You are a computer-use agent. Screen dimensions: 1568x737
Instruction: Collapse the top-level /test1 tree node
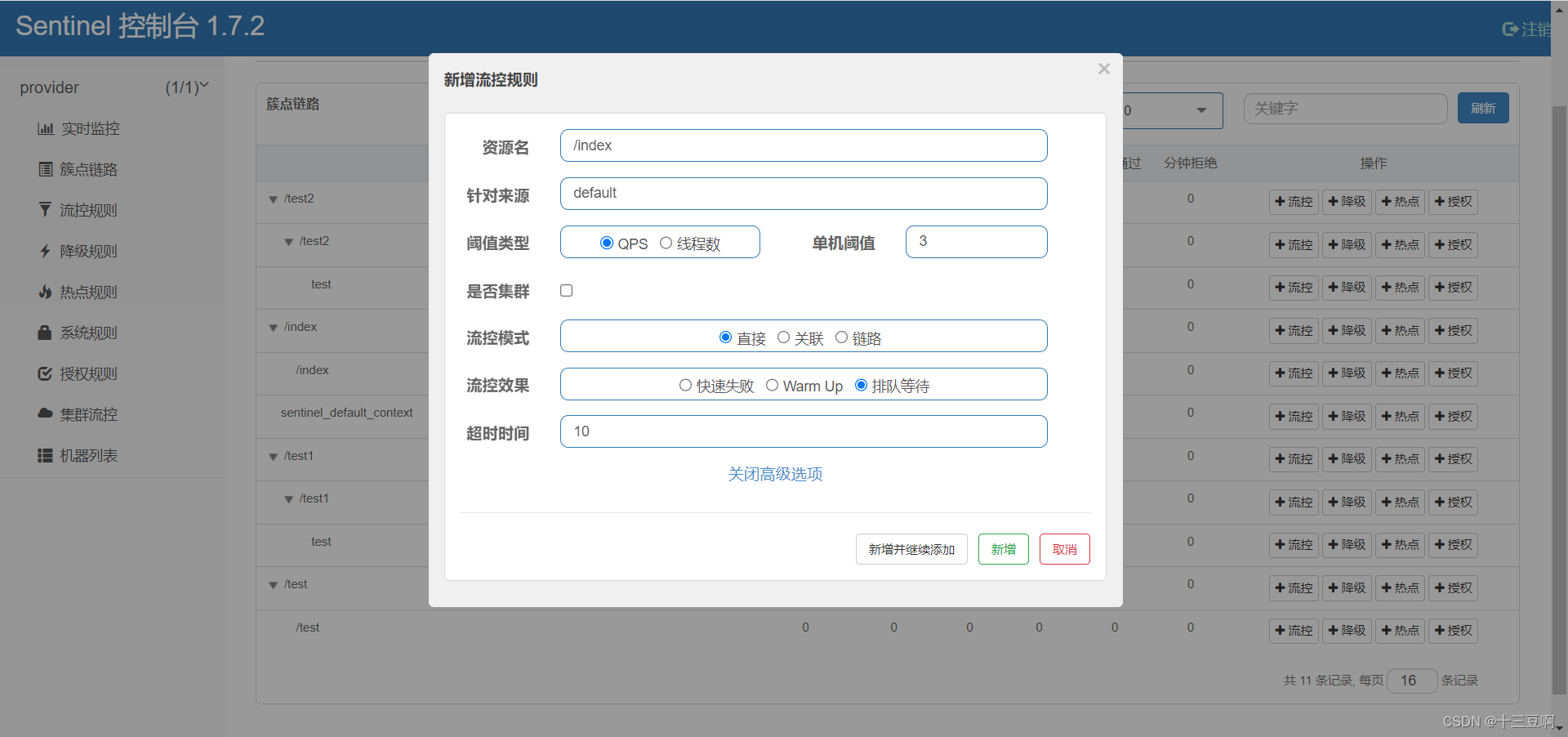click(x=273, y=457)
